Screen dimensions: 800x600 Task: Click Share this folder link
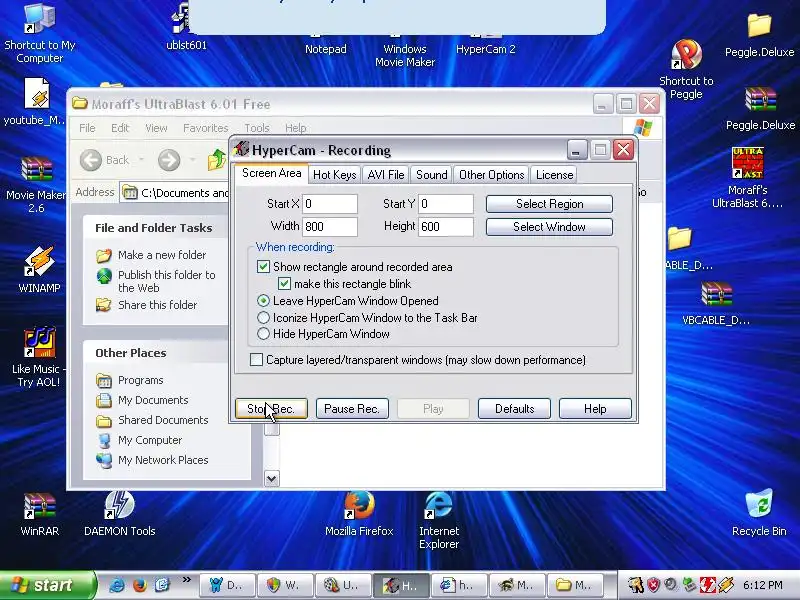(157, 305)
